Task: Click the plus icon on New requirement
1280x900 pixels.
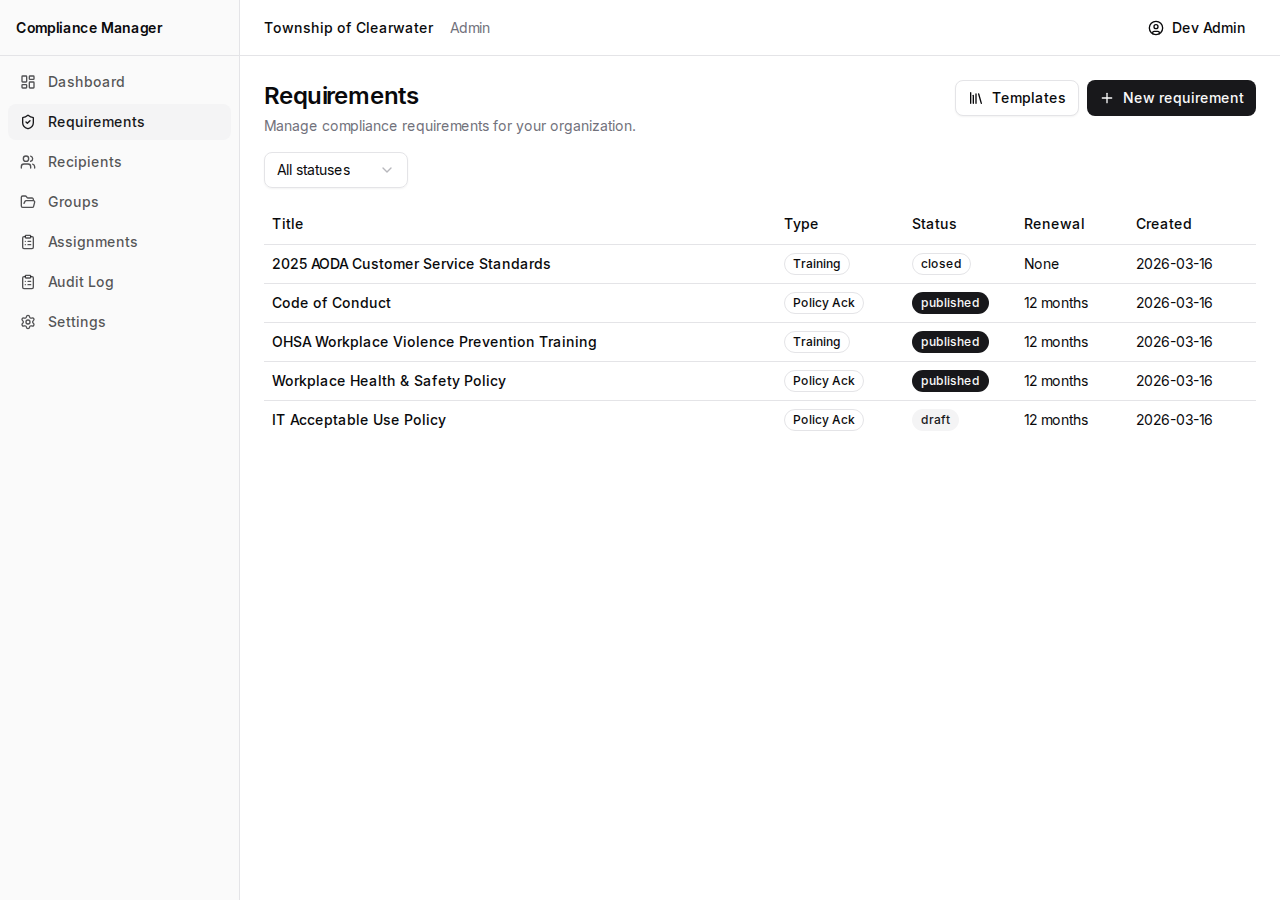Action: coord(1107,98)
